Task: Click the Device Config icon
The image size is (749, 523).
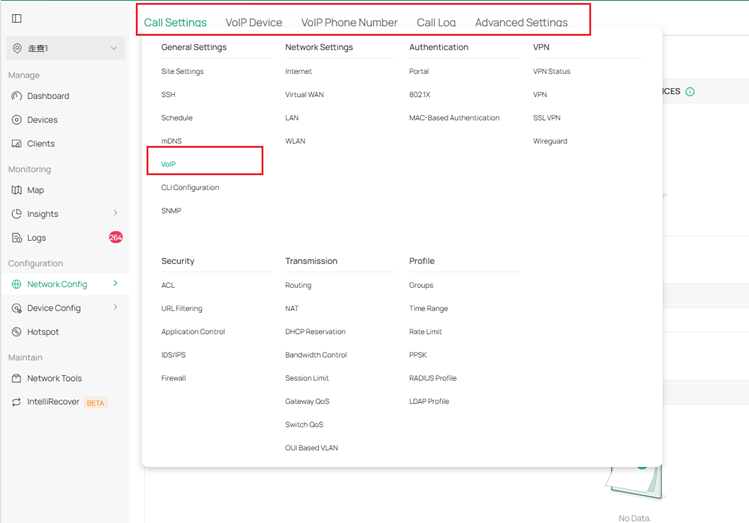Action: (17, 308)
